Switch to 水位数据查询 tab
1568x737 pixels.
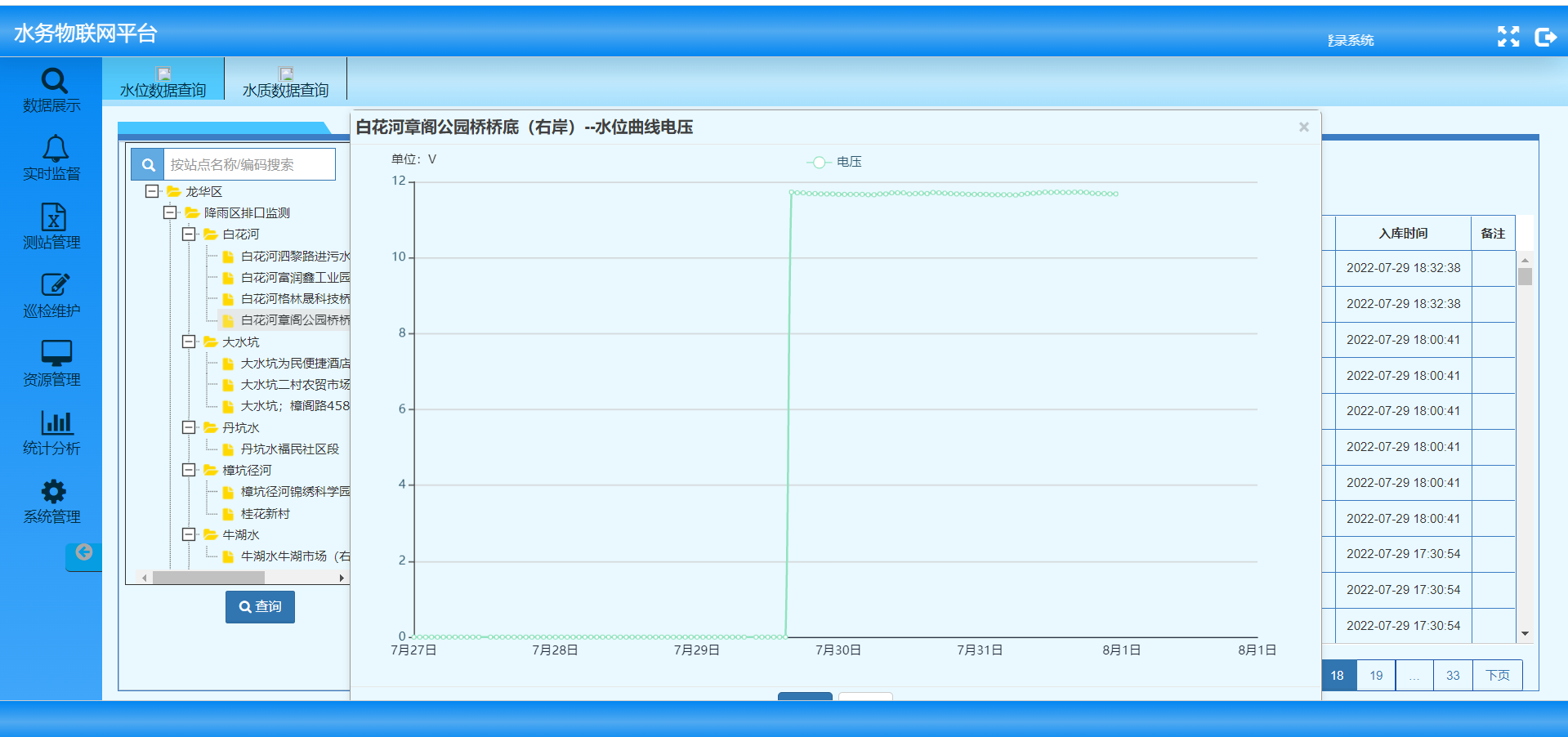(163, 80)
